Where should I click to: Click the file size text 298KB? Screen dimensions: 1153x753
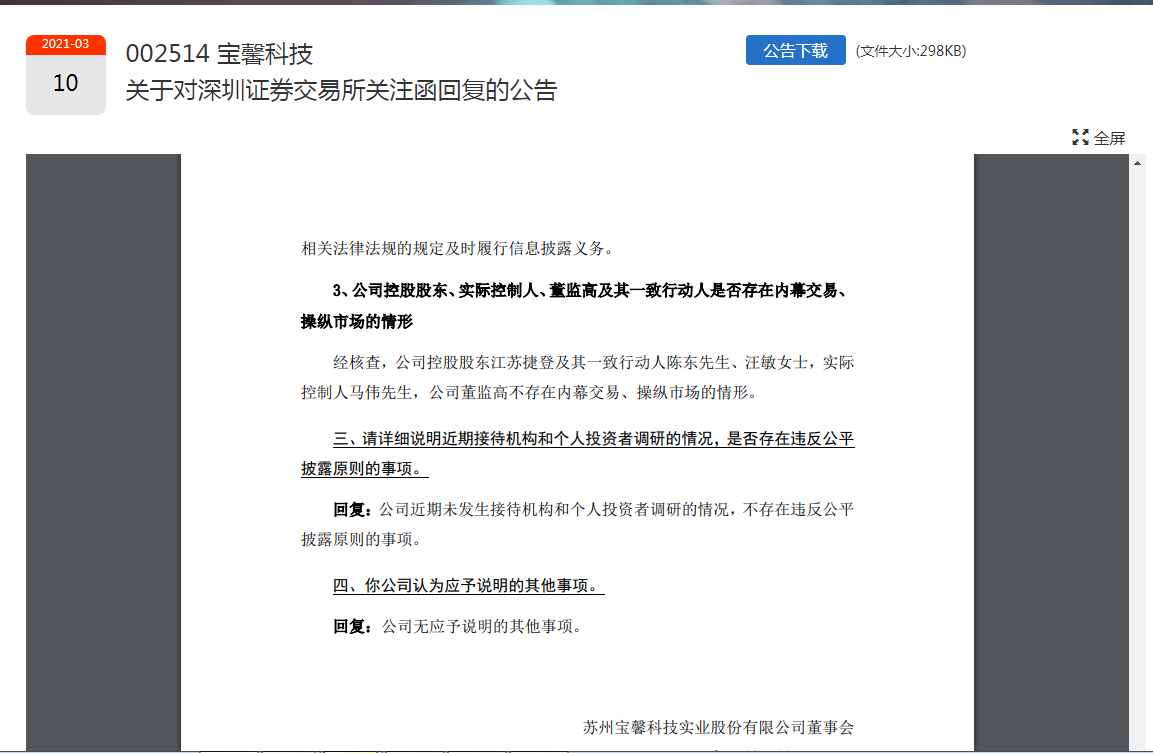[x=910, y=51]
